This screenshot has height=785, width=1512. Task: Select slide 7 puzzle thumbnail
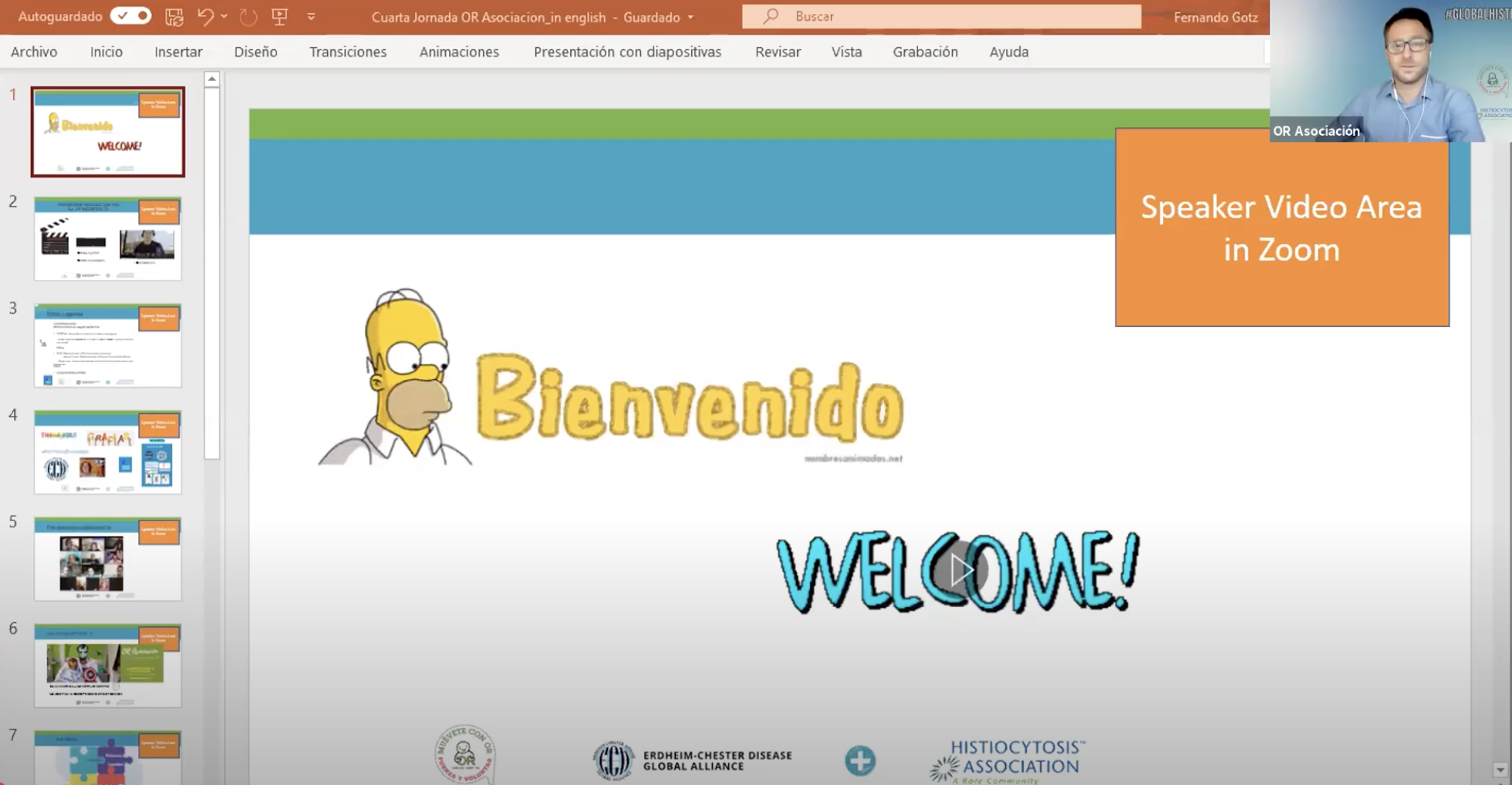[x=108, y=757]
